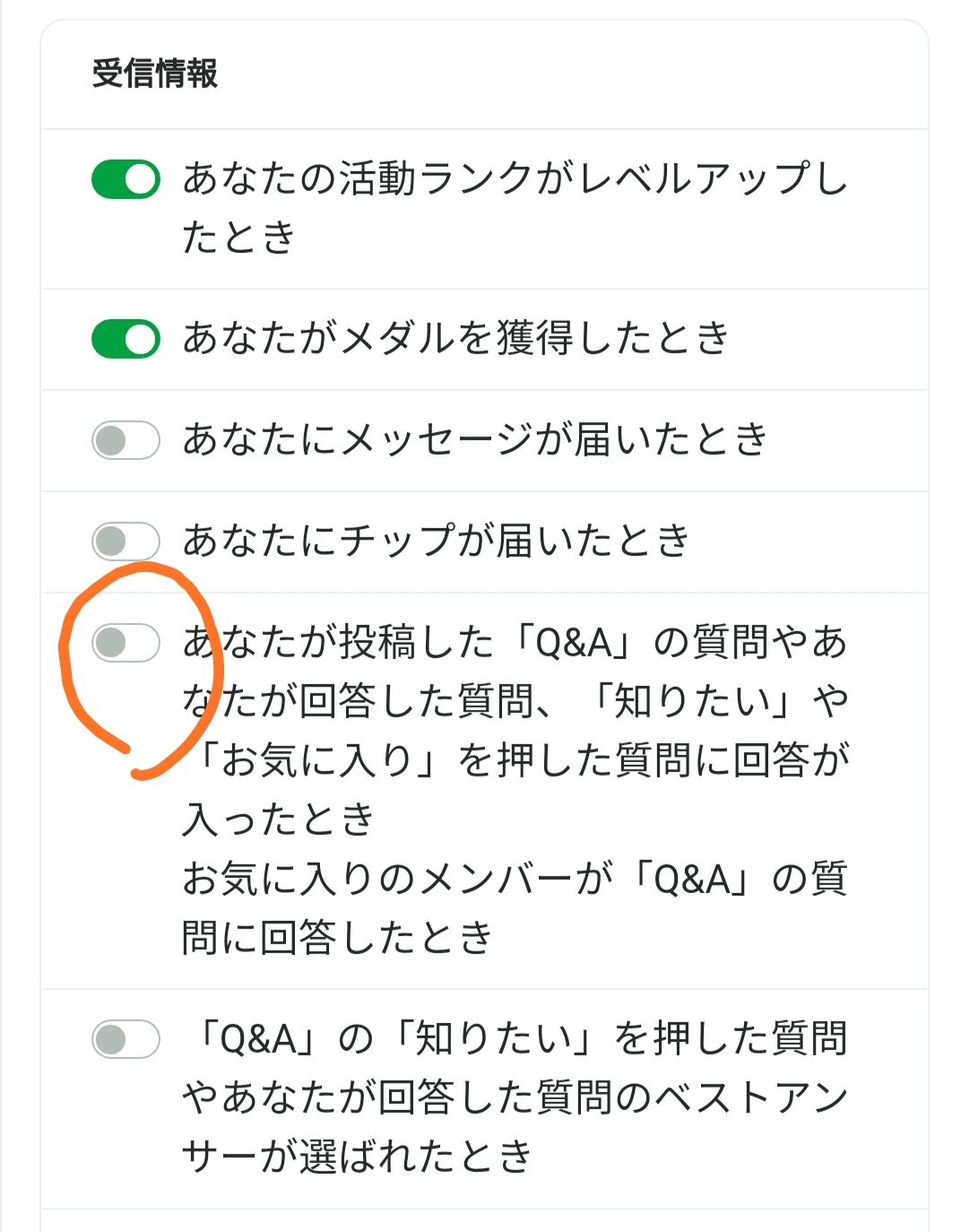Click the line 「Q&A」の「知りたい」を押した質問
961x1232 pixels.
pyautogui.click(x=515, y=1039)
